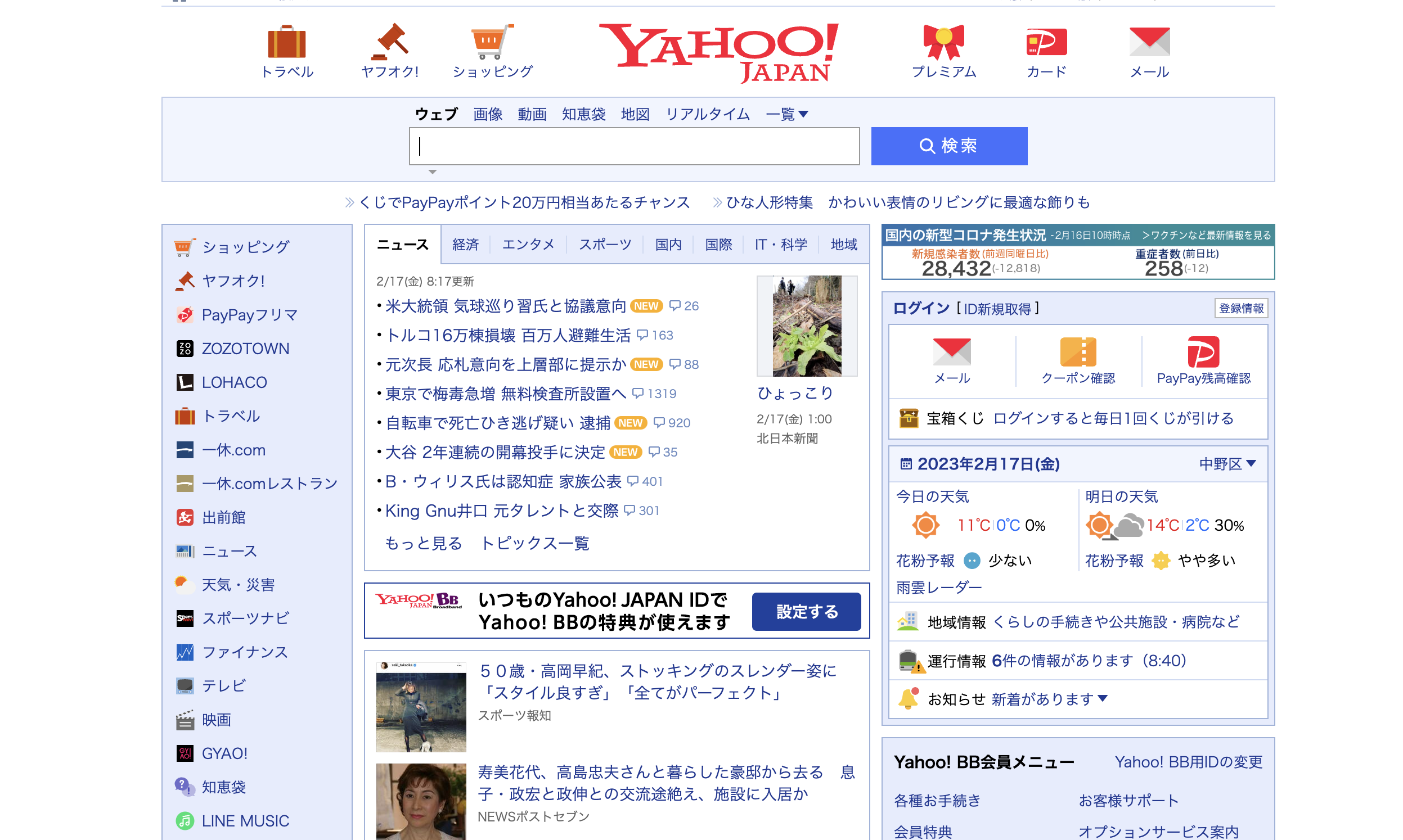Open the お客様サポート link

coord(1128,801)
